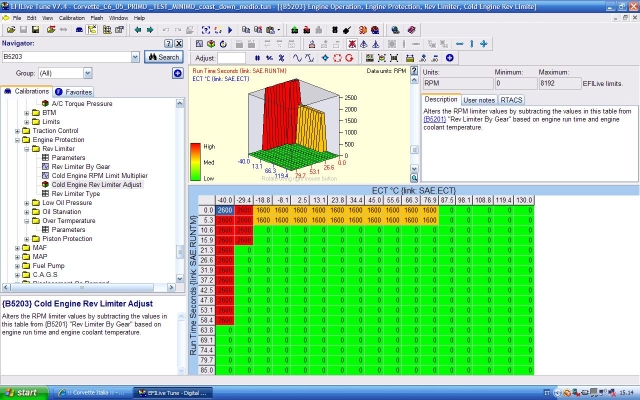Click the percent adjust icon beside Adjust field
The height and width of the screenshot is (400, 640).
tap(281, 58)
